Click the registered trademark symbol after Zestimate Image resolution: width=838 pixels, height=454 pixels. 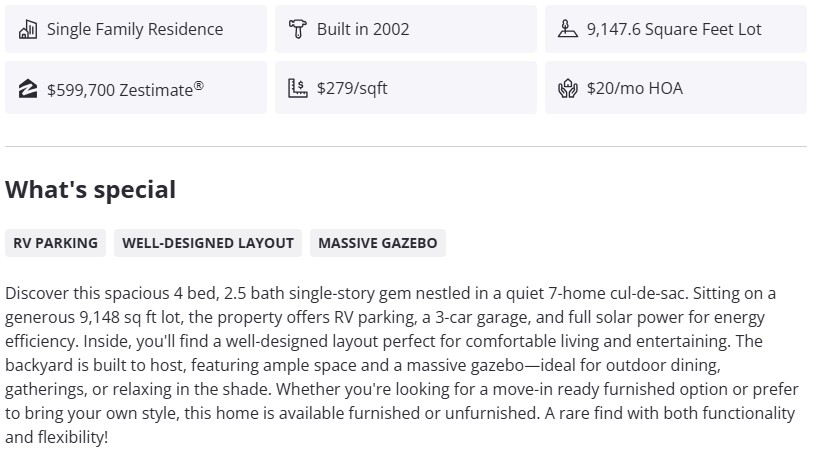coord(199,85)
